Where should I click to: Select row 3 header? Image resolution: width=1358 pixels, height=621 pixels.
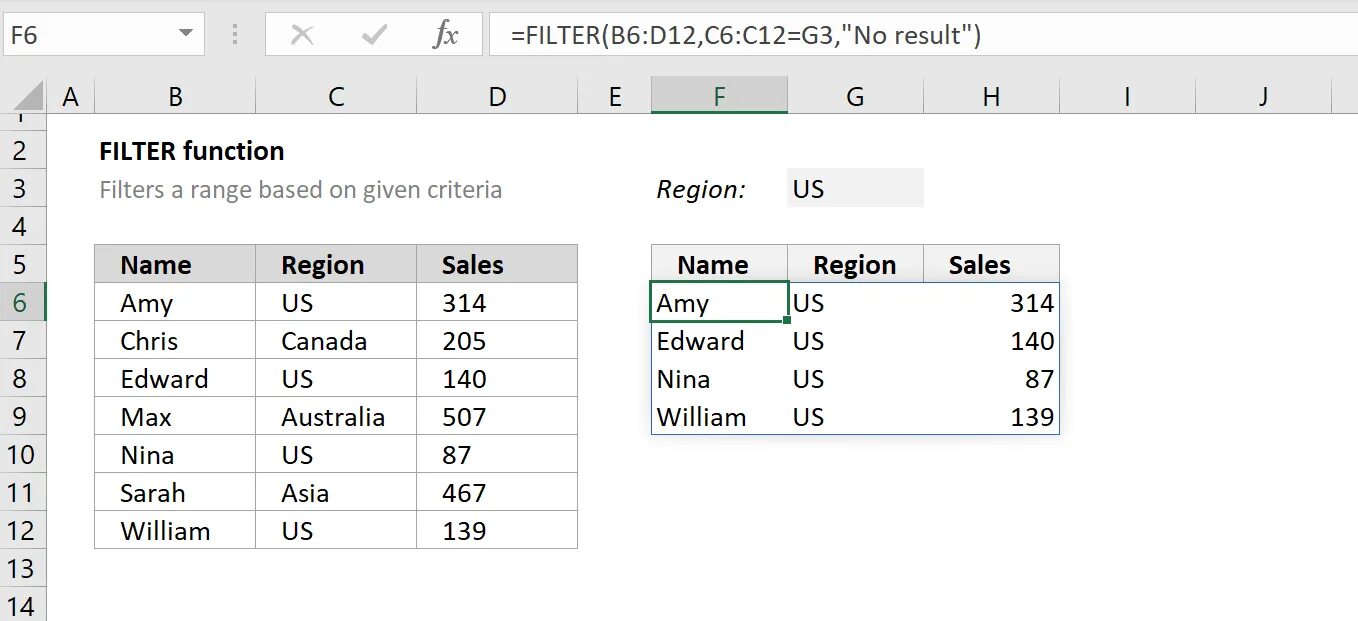[22, 189]
